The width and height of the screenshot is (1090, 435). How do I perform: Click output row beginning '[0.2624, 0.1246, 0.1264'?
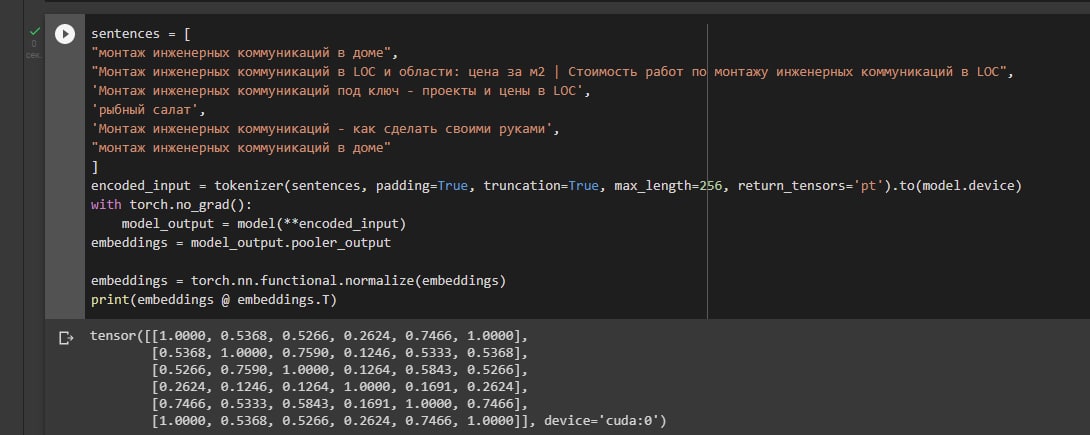pyautogui.click(x=340, y=387)
